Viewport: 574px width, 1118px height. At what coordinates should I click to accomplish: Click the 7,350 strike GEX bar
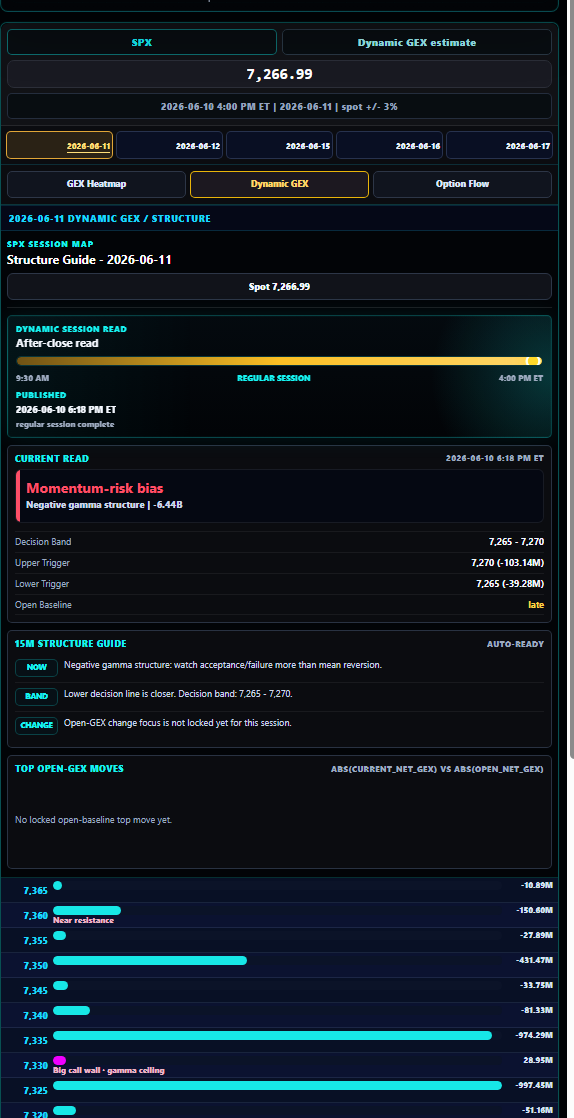tap(150, 960)
